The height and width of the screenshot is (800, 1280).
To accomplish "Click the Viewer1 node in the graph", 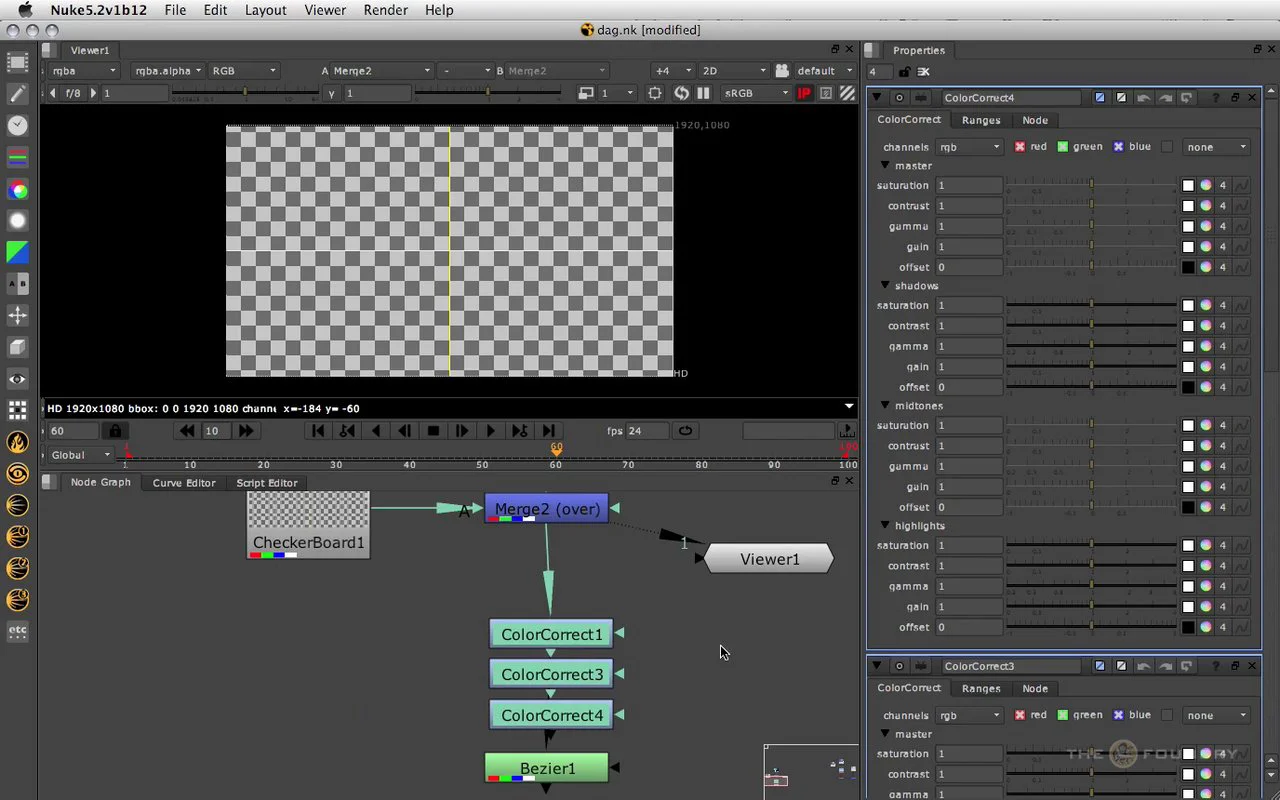I will pos(769,559).
